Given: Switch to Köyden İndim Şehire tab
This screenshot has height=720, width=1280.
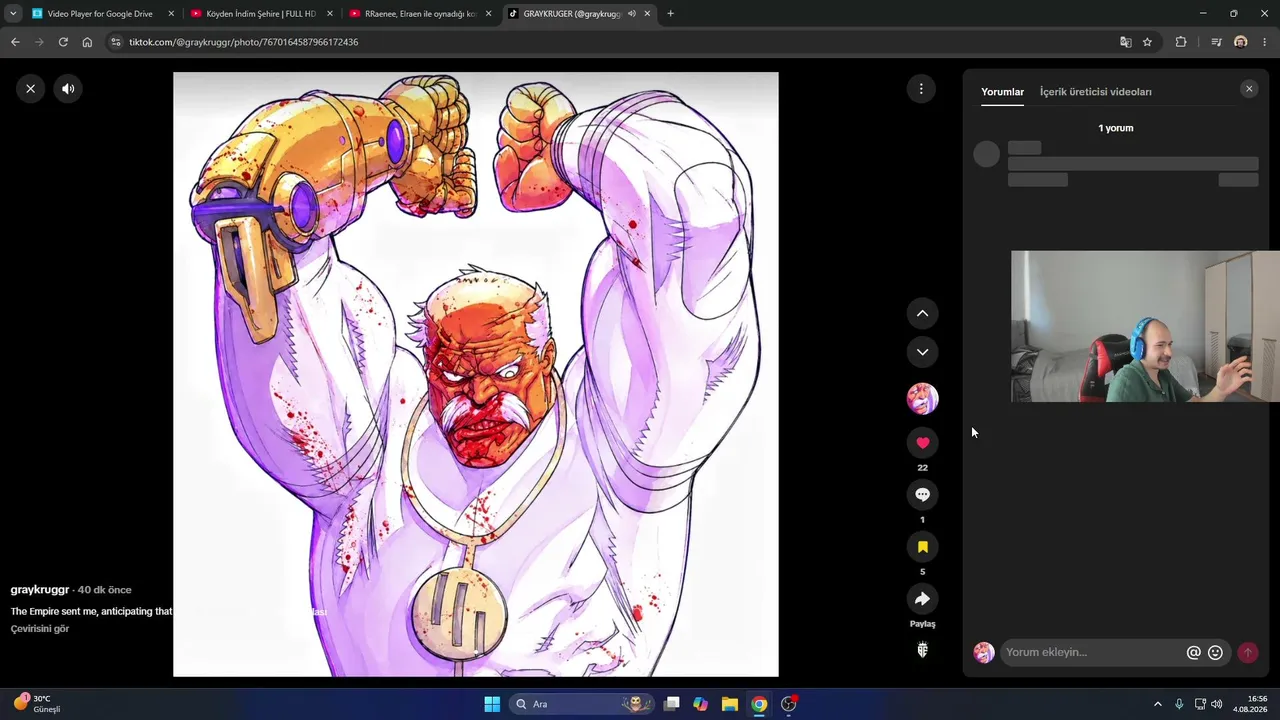Looking at the screenshot, I should point(261,14).
